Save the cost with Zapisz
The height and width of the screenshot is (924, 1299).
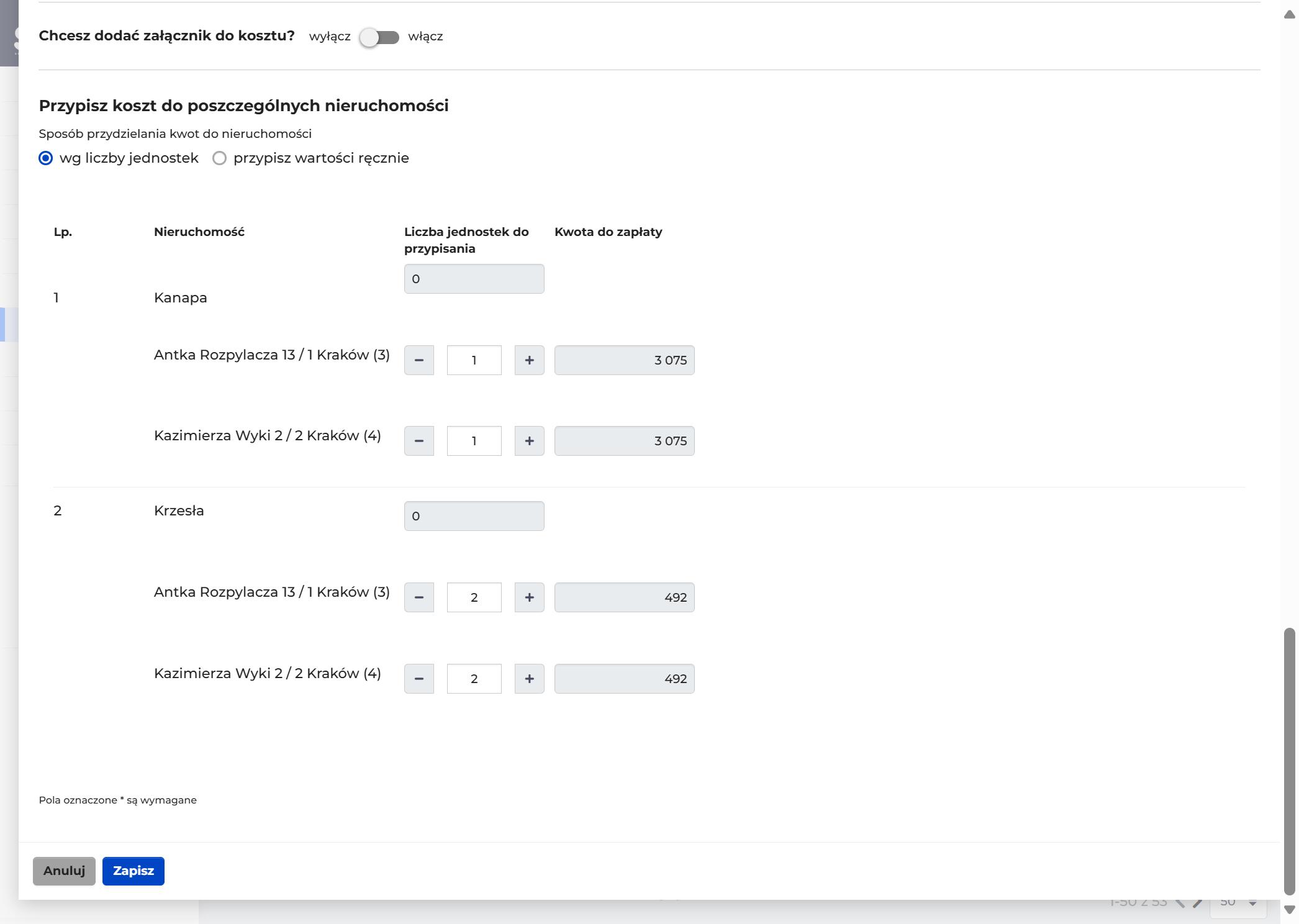point(134,871)
